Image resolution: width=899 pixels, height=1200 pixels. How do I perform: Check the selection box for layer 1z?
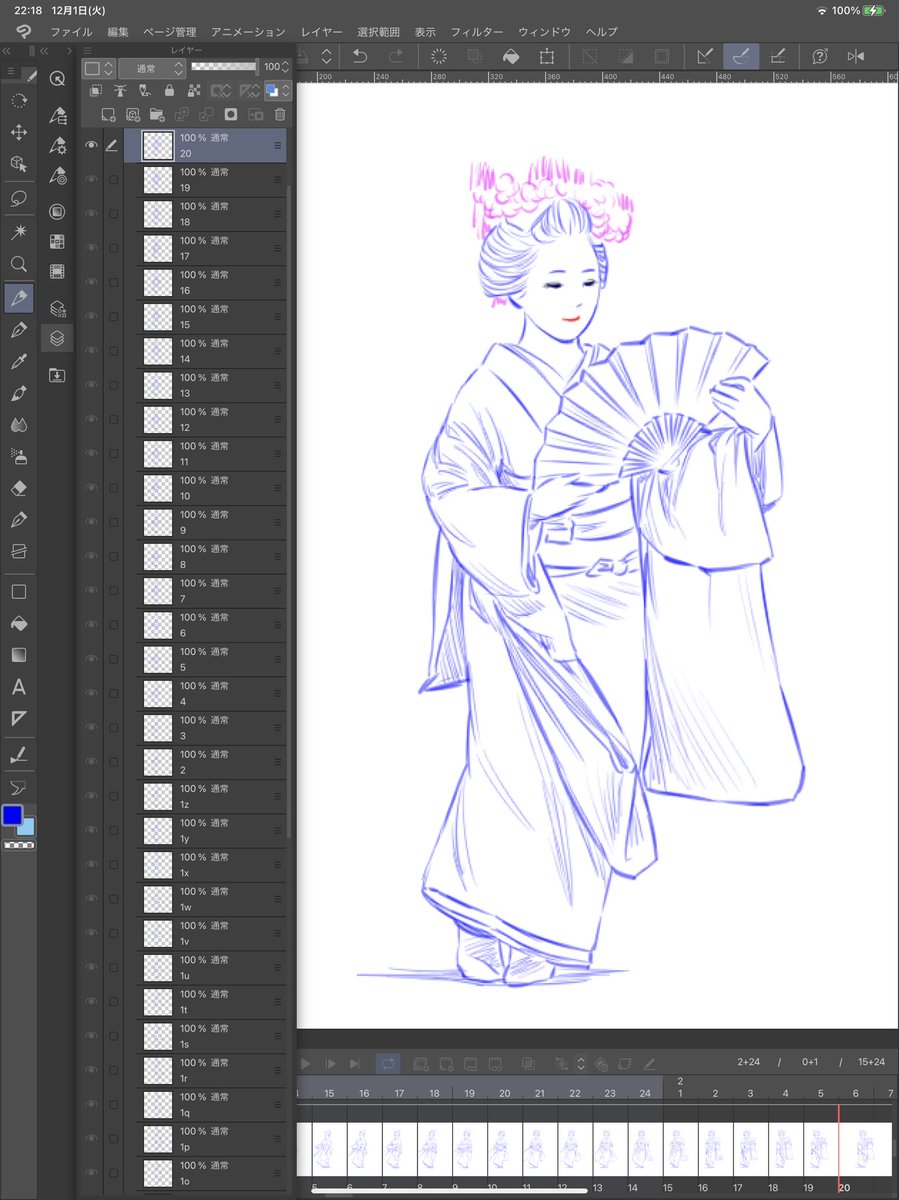(113, 796)
